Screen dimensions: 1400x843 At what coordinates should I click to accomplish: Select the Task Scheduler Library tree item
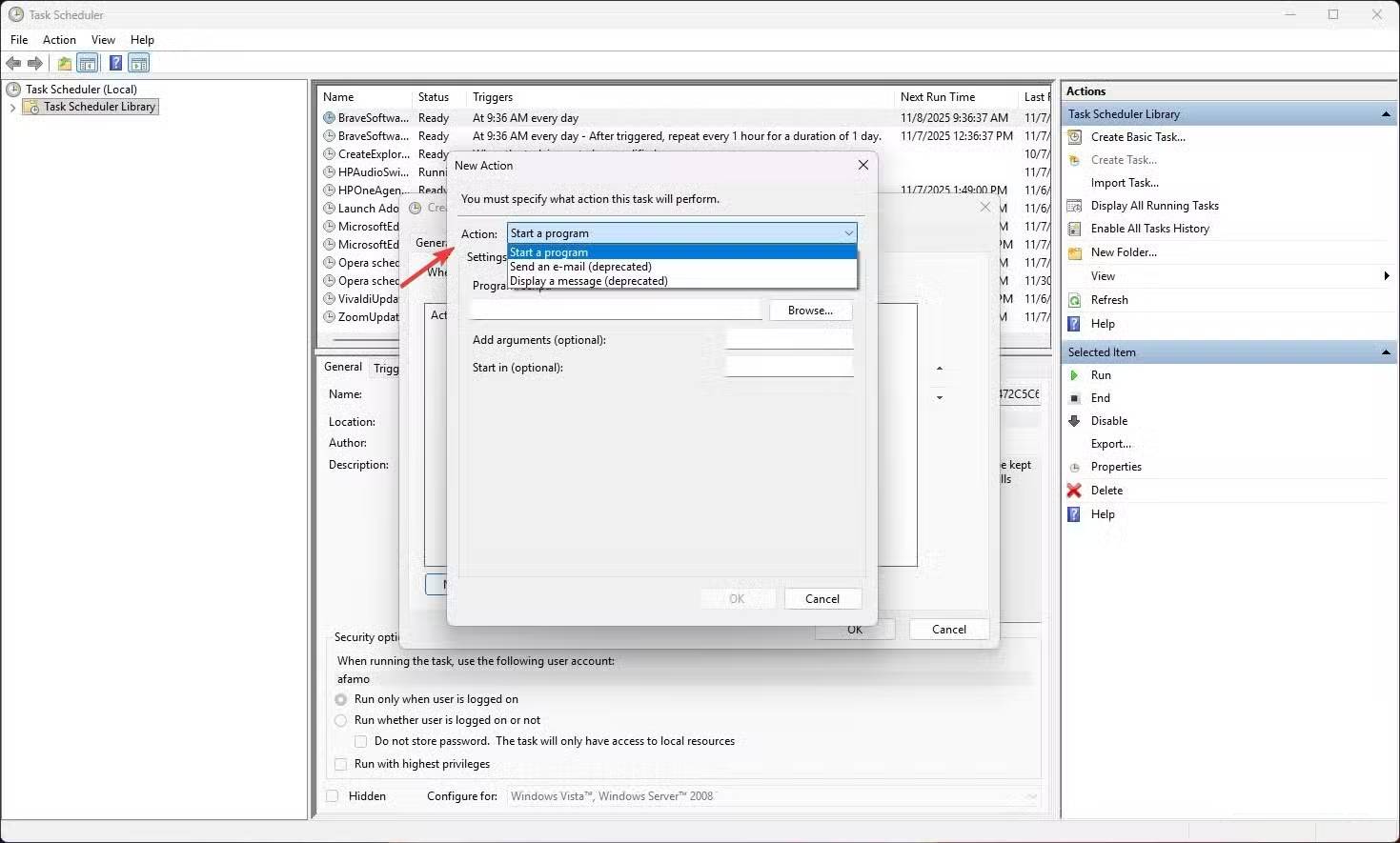[x=100, y=108]
